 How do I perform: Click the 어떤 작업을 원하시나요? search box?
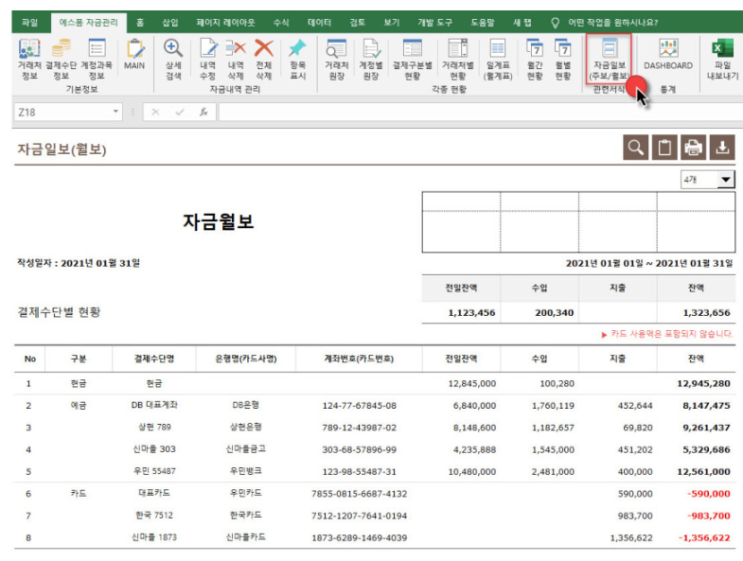point(613,22)
